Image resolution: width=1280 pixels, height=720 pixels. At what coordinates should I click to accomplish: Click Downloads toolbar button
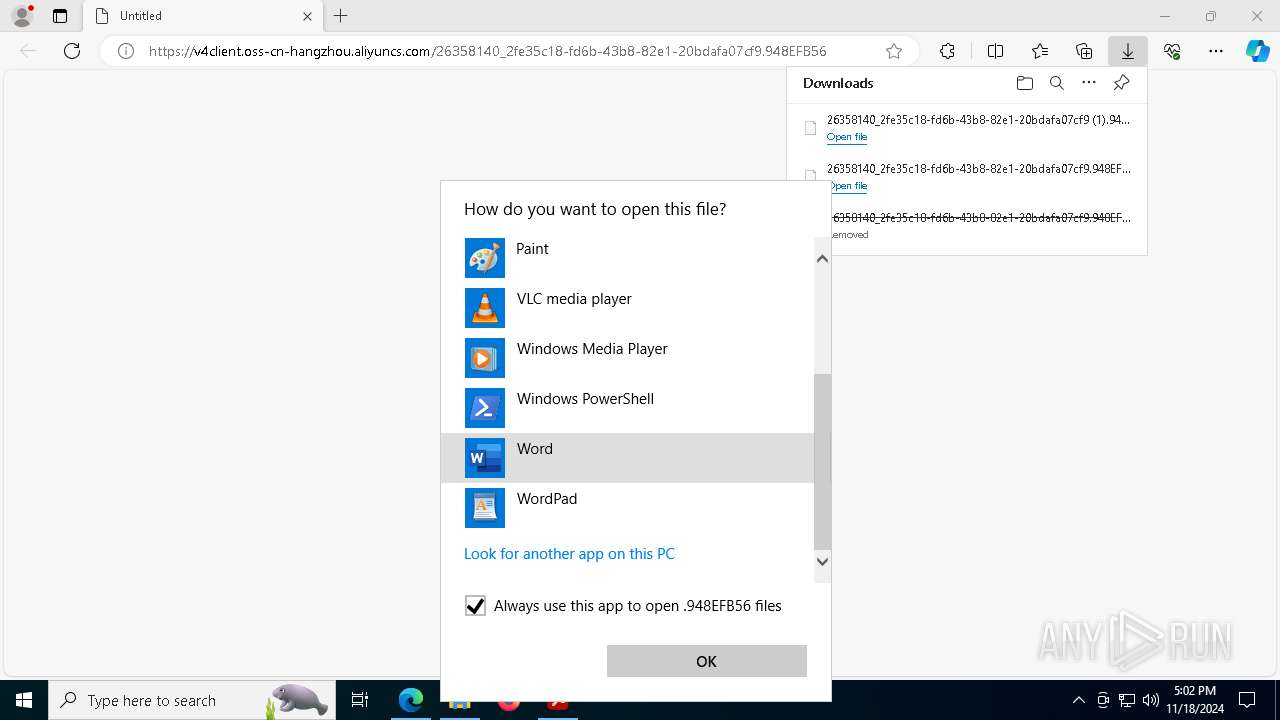pos(1127,51)
